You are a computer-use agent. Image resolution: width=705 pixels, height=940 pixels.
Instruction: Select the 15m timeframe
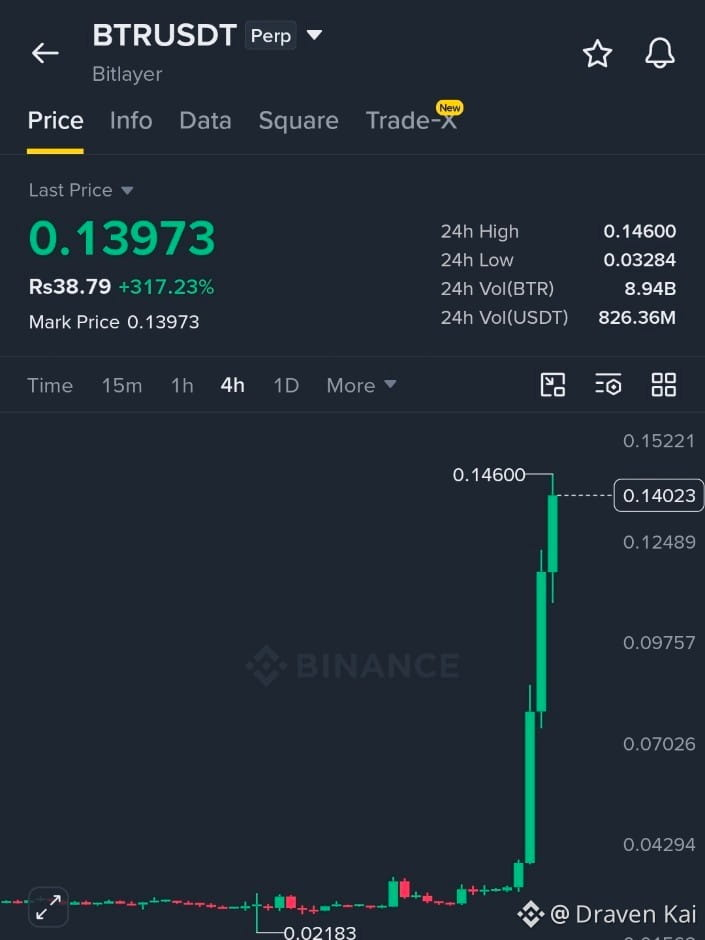click(122, 385)
